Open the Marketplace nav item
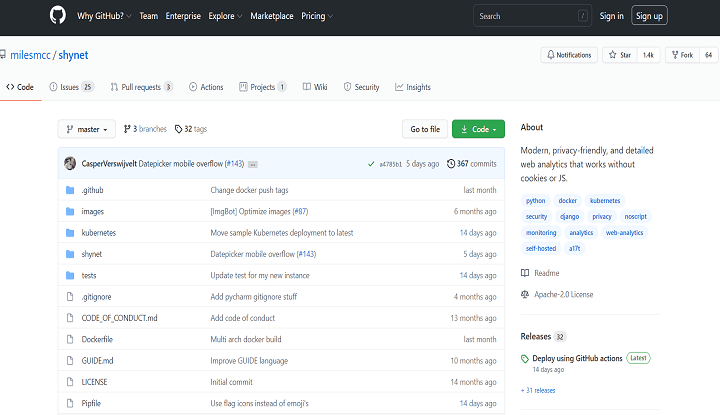 272,16
